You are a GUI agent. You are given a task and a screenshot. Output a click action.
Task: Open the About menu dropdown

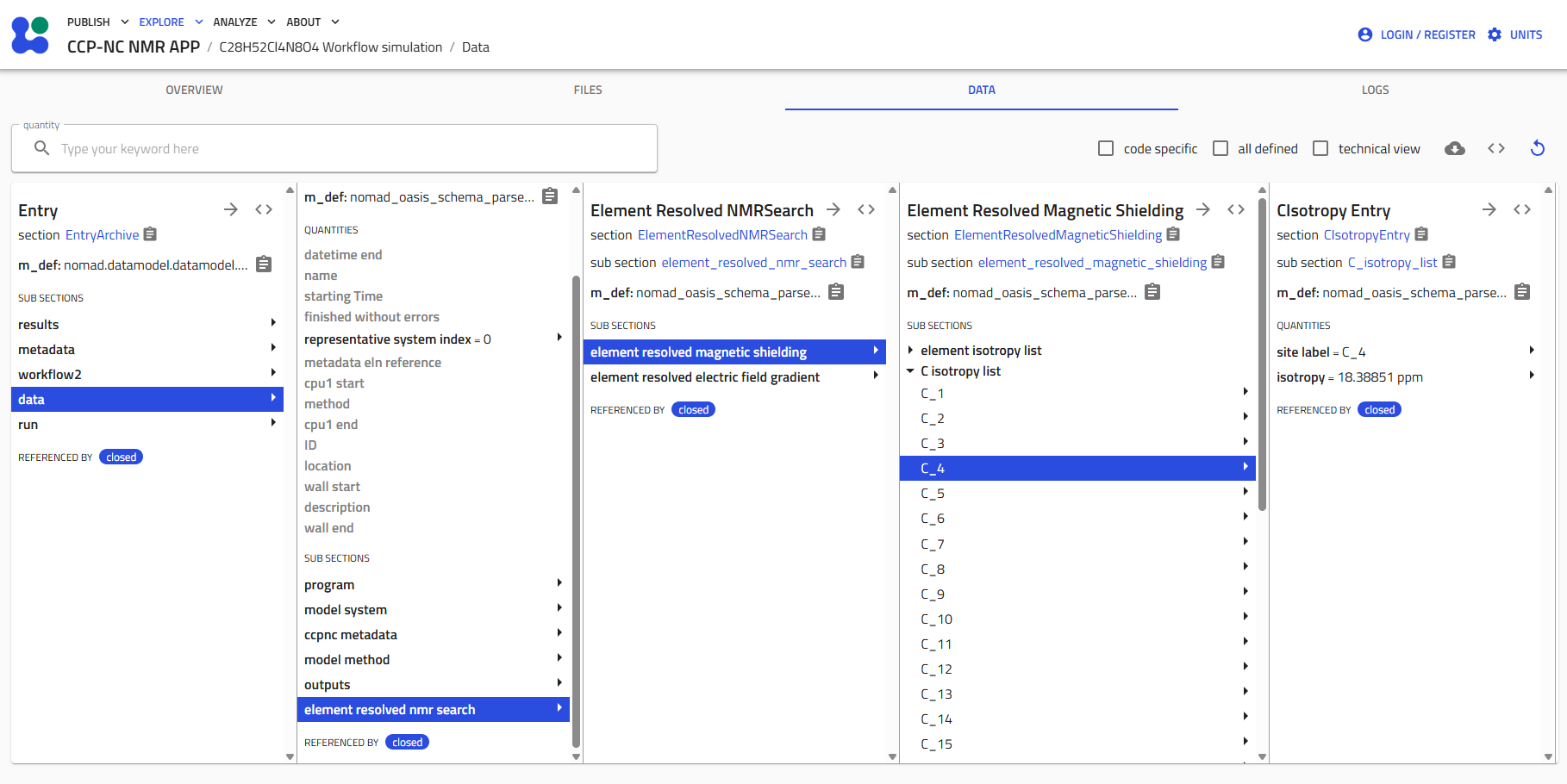[313, 22]
